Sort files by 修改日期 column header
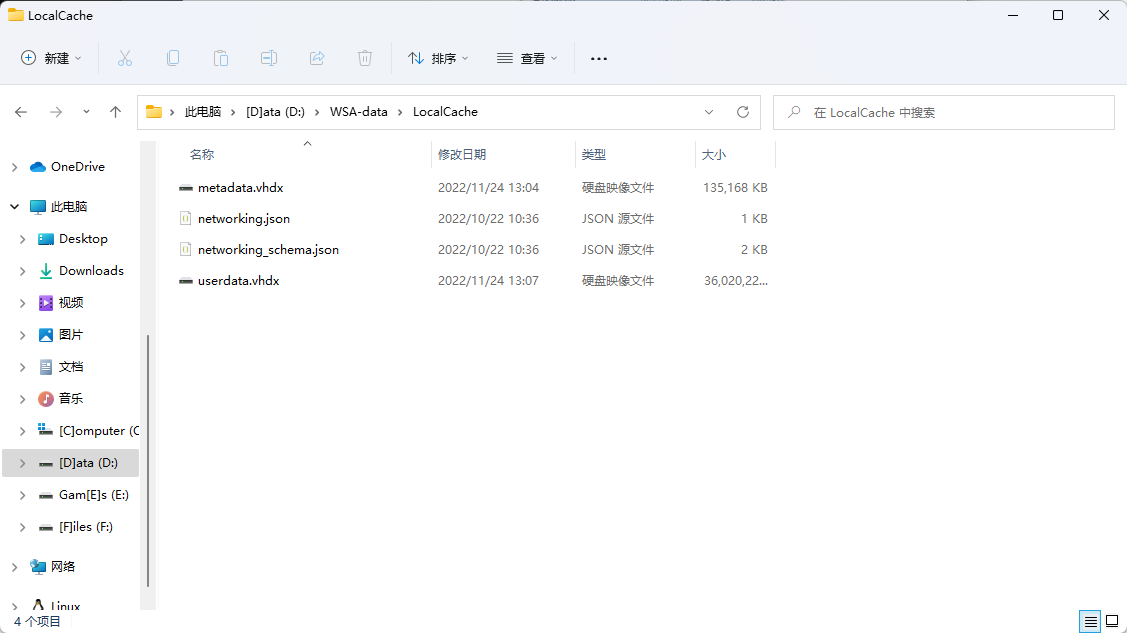This screenshot has height=633, width=1127. pyautogui.click(x=462, y=155)
